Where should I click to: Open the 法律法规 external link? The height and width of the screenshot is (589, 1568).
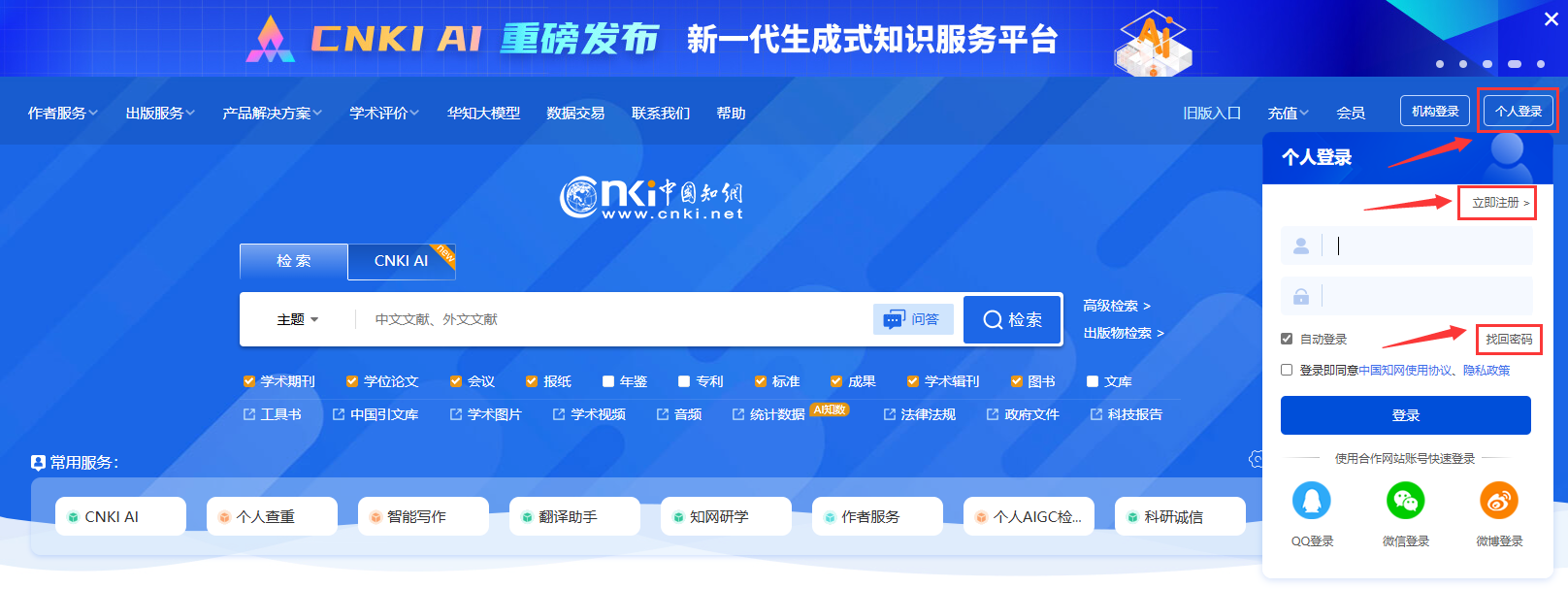[x=920, y=414]
